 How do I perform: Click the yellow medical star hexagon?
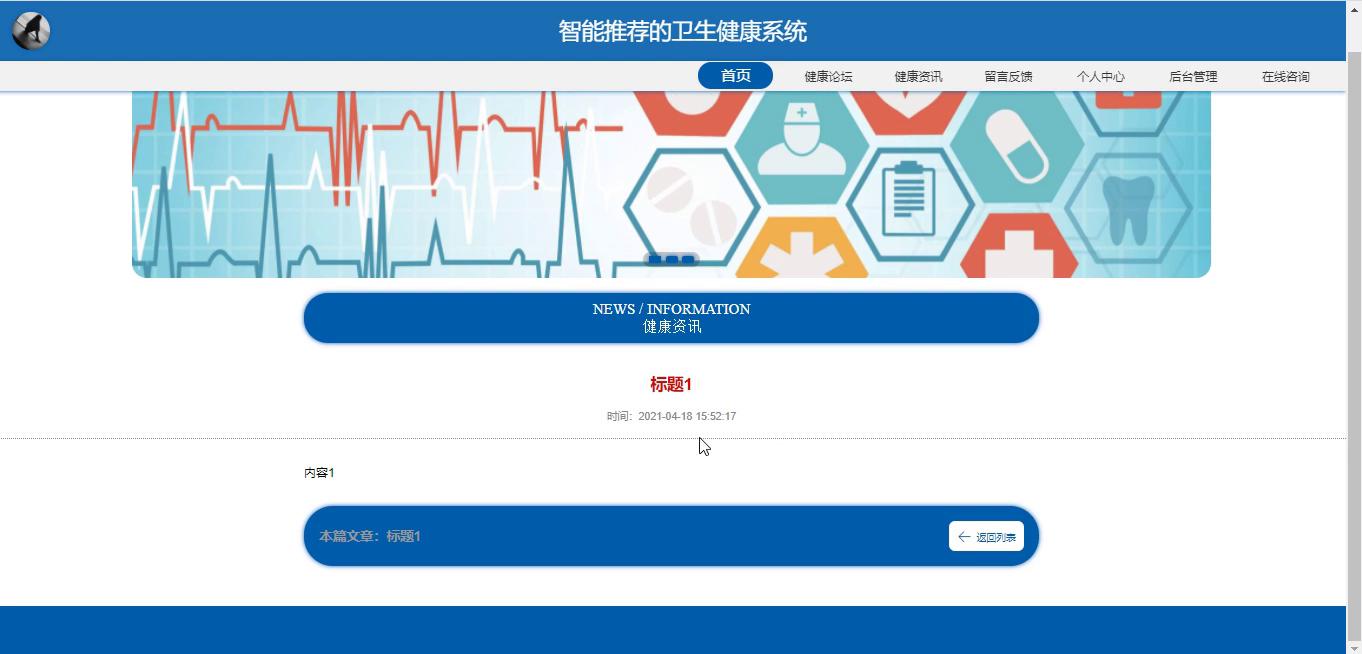(801, 253)
